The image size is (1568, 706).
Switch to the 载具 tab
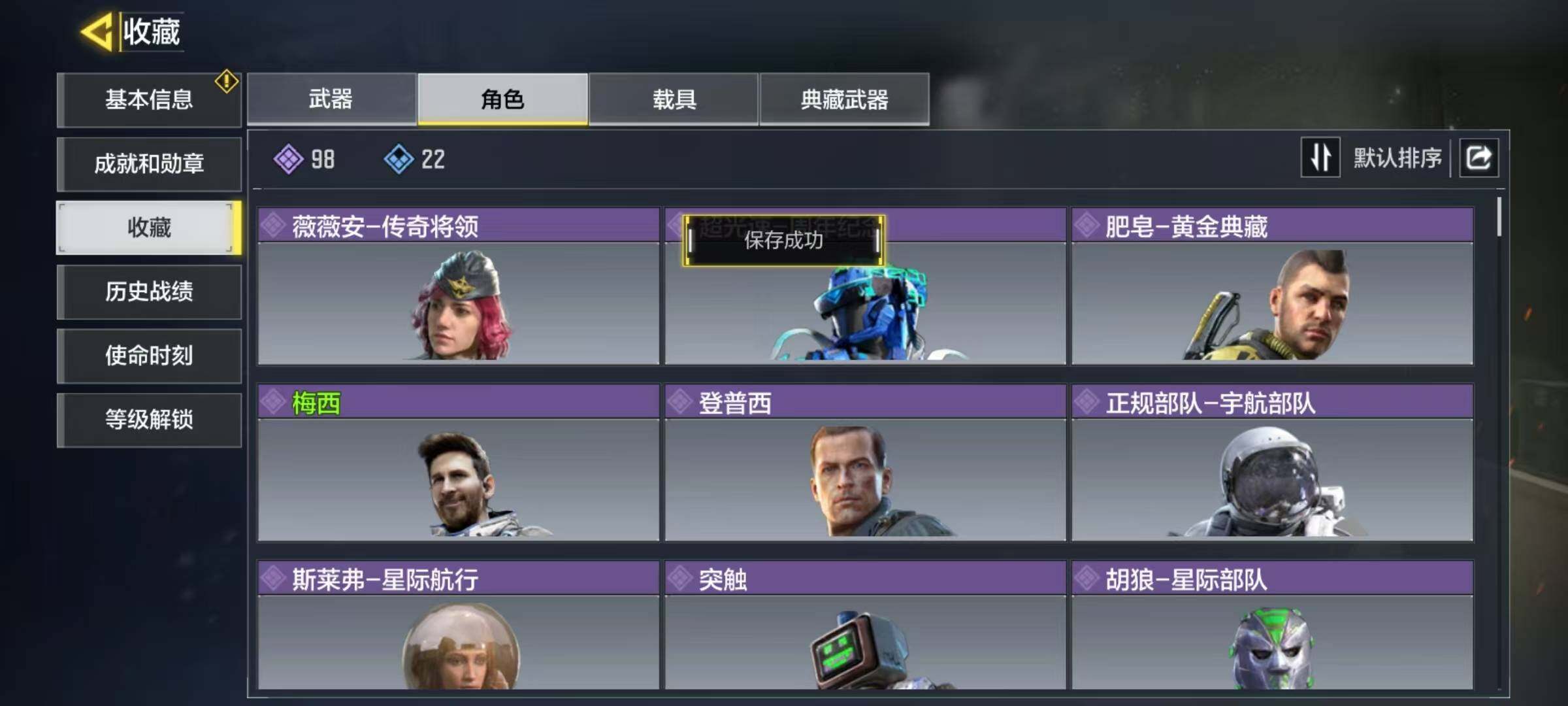click(674, 99)
